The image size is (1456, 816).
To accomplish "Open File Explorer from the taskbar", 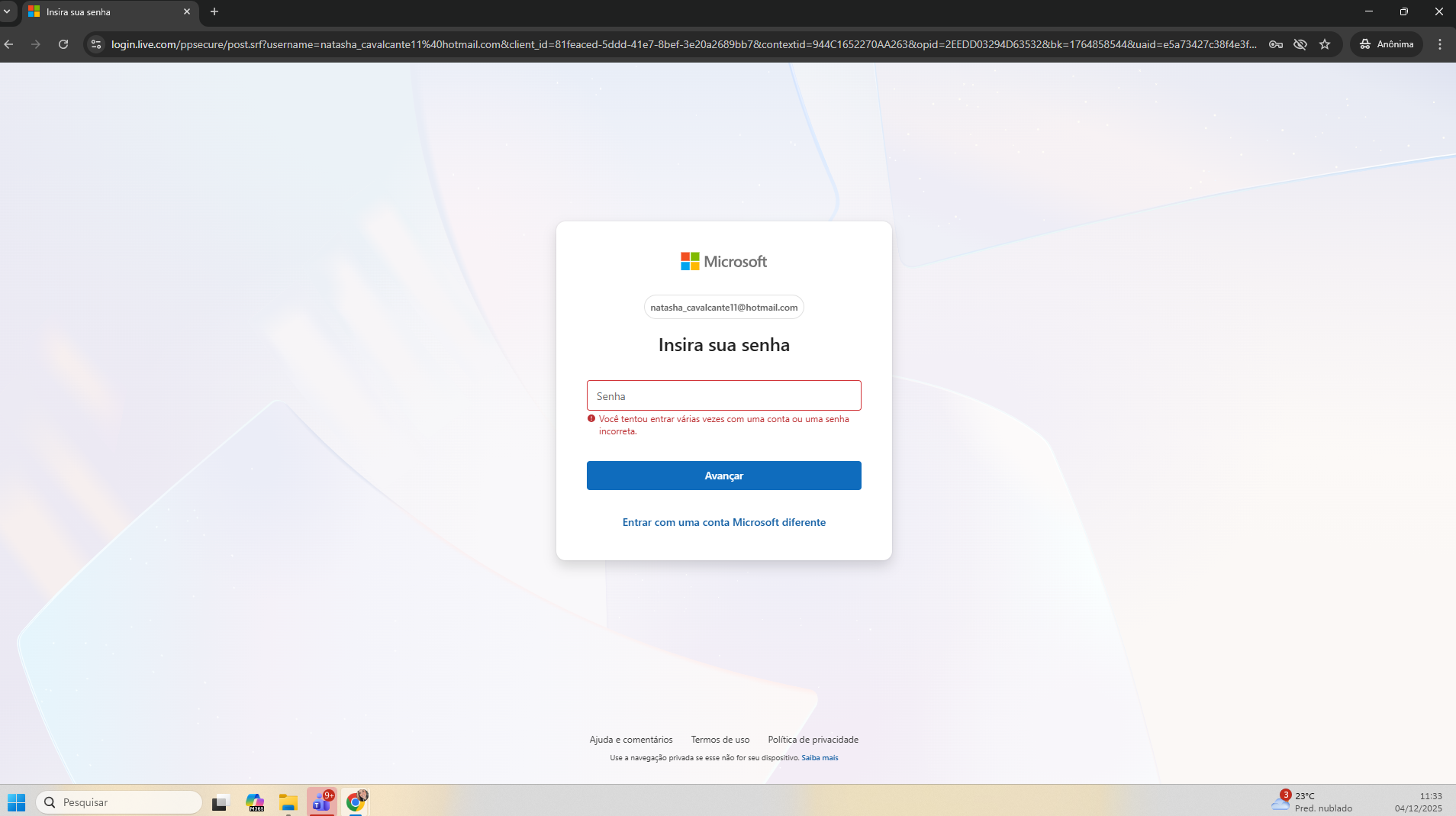I will pyautogui.click(x=288, y=802).
